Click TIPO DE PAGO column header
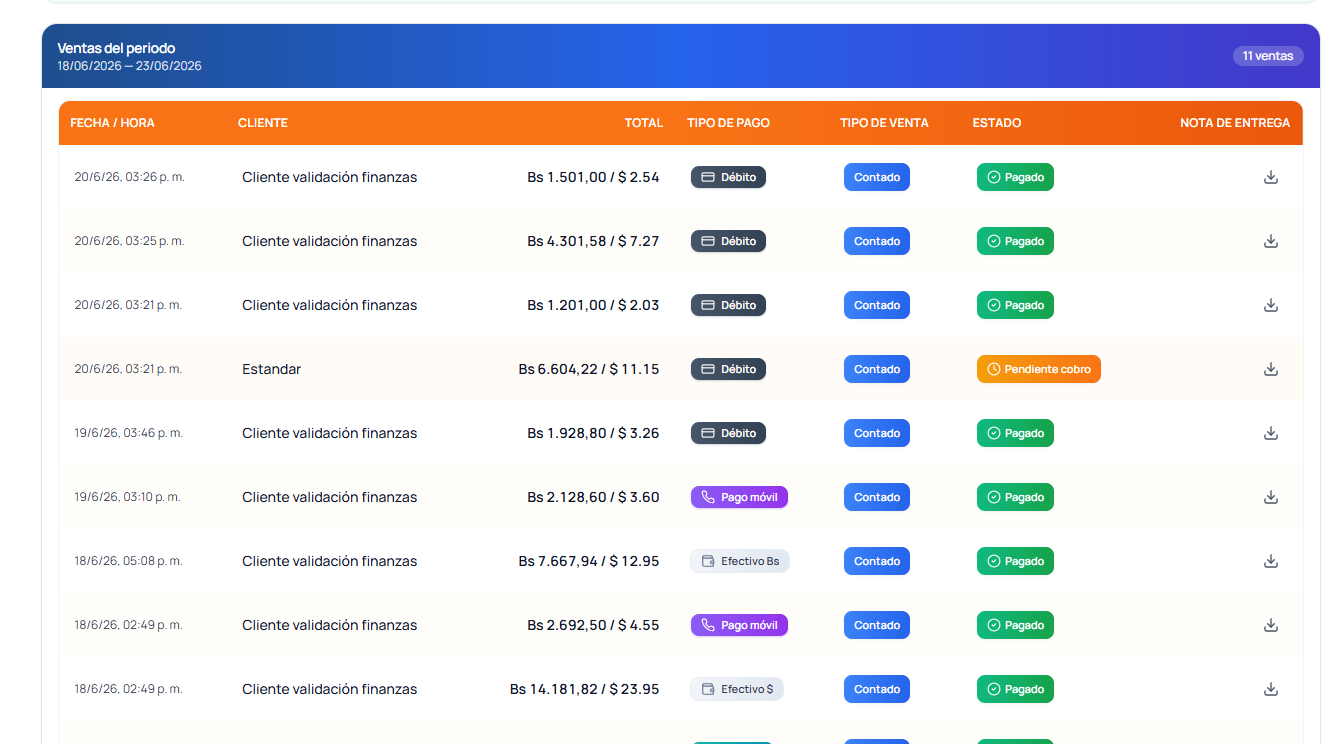The image size is (1339, 754). pos(729,123)
